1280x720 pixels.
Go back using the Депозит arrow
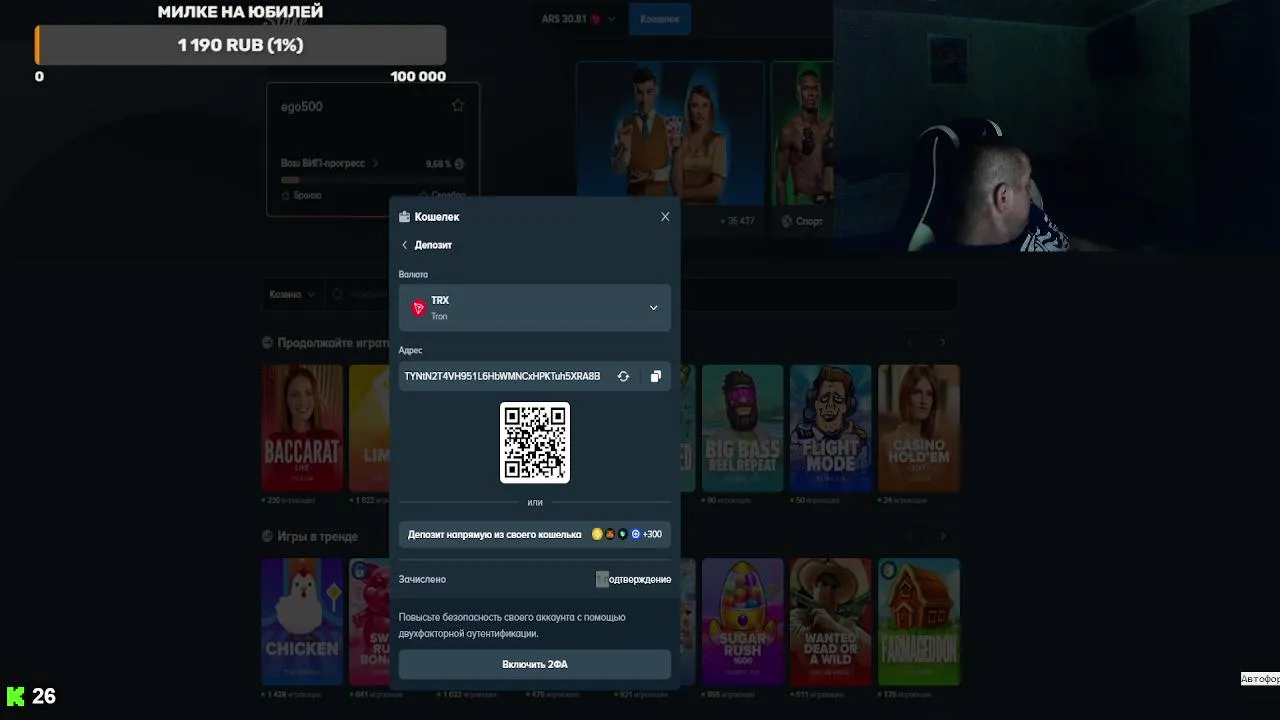[405, 245]
